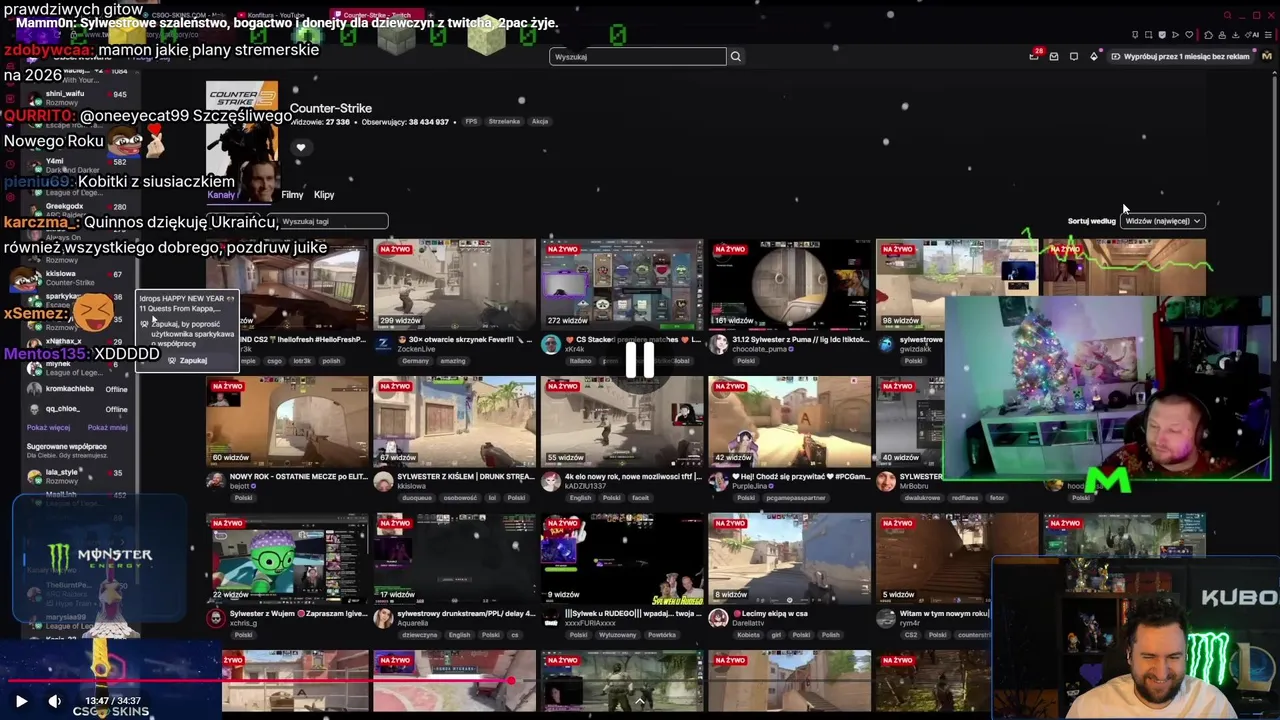Screen dimensions: 1280x720
Task: Open Twitch notifications with 28 badge
Action: pos(1034,56)
